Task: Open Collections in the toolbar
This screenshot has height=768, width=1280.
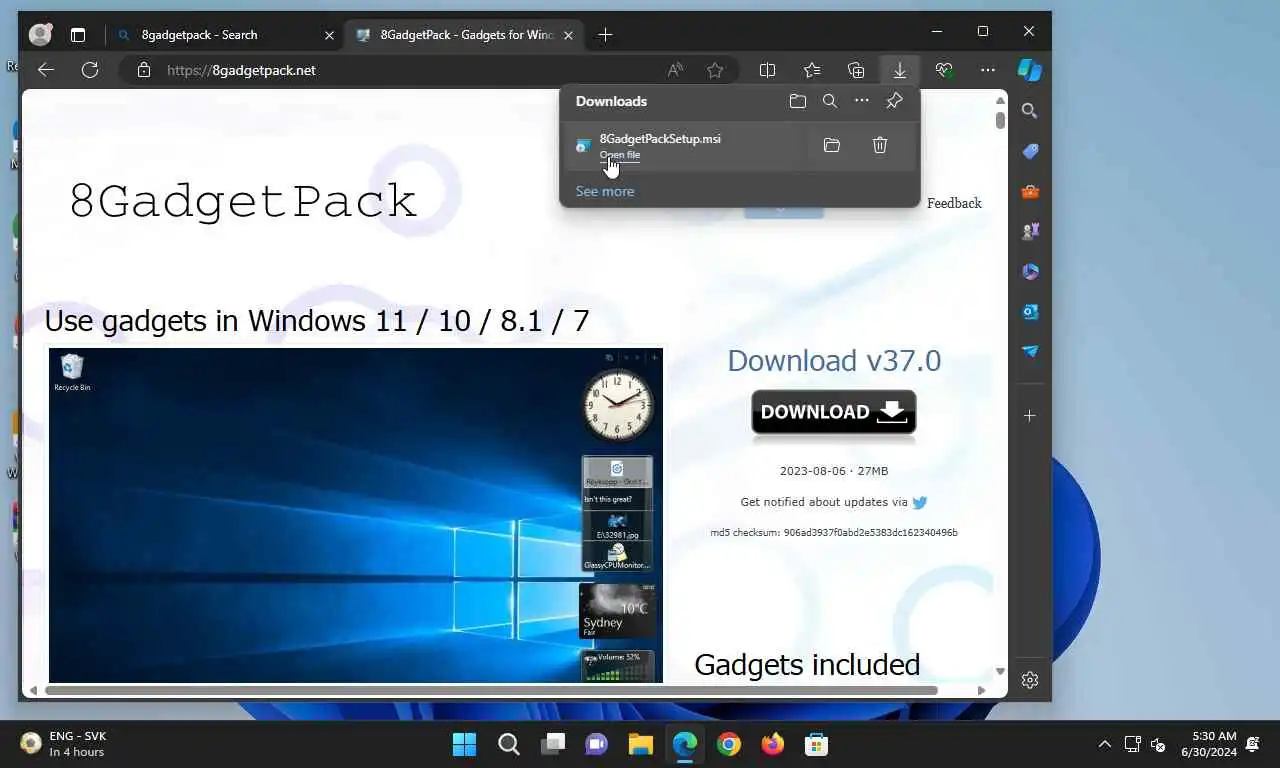Action: coord(856,70)
